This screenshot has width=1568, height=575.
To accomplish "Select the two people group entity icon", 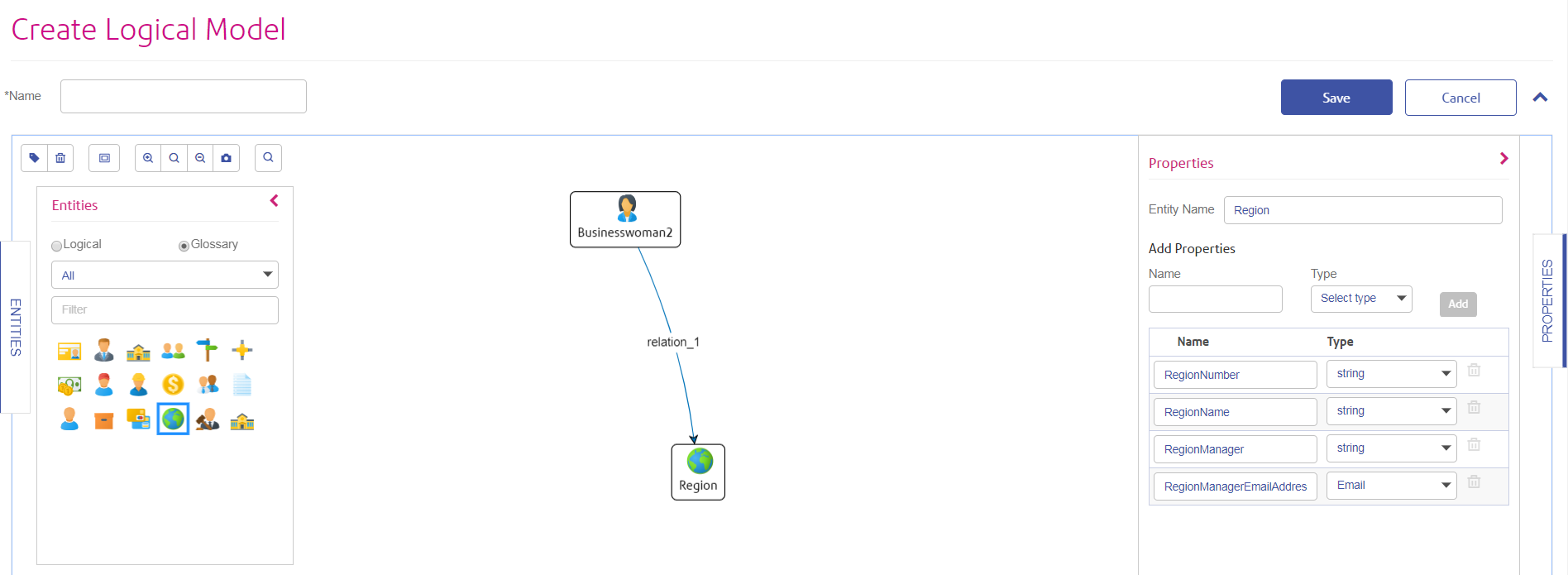I will (173, 351).
